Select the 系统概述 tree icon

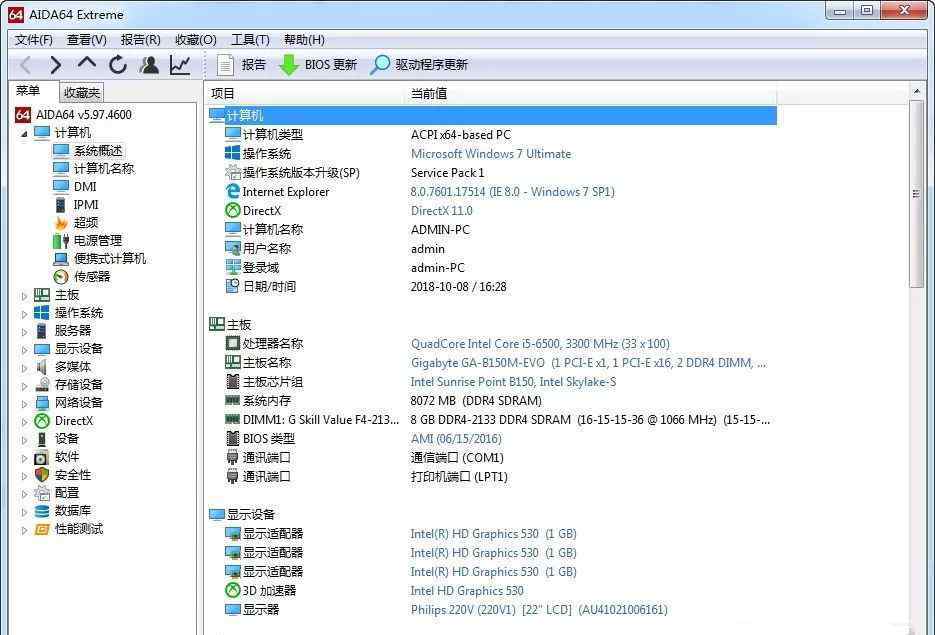(x=61, y=150)
